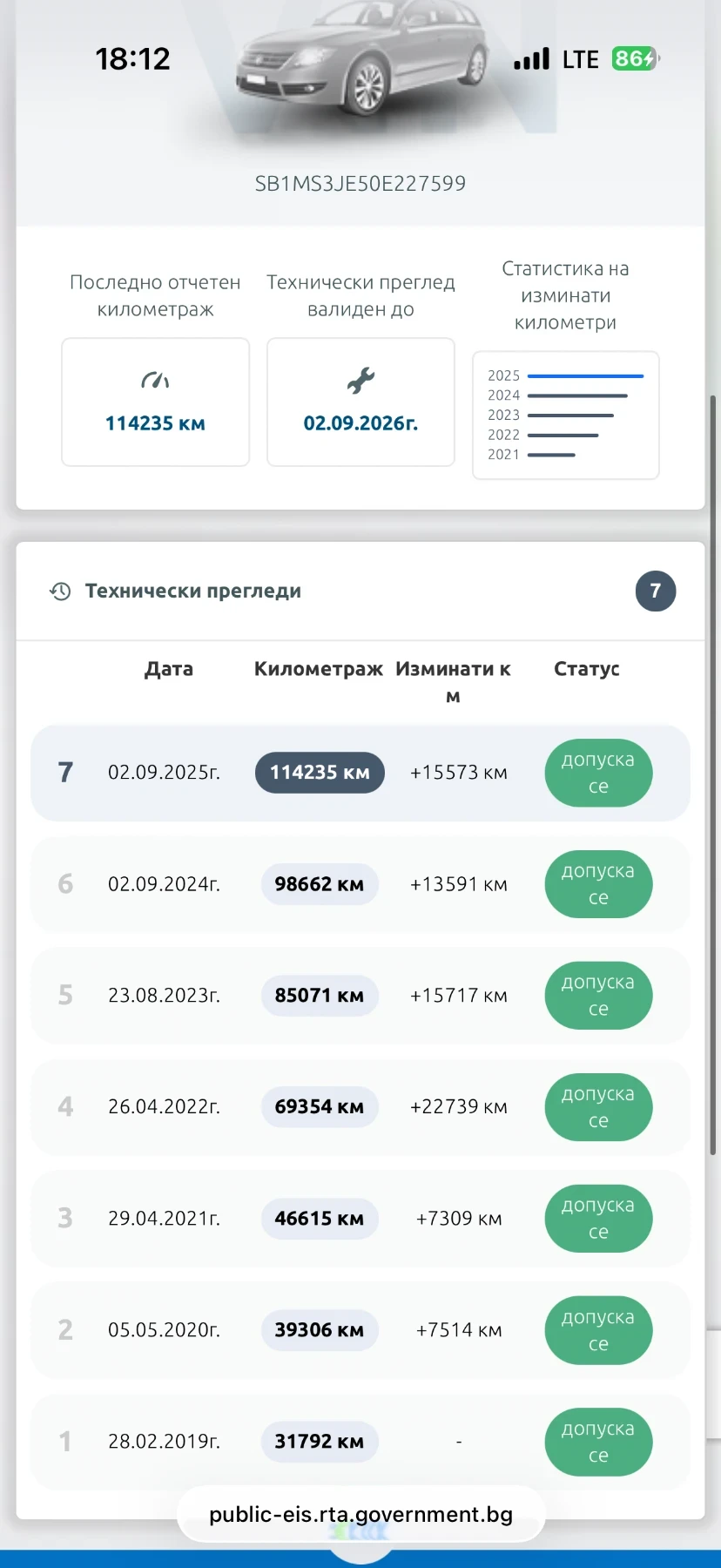Open the yearly kilometers statistics chart
Image resolution: width=721 pixels, height=1568 pixels.
click(x=566, y=416)
